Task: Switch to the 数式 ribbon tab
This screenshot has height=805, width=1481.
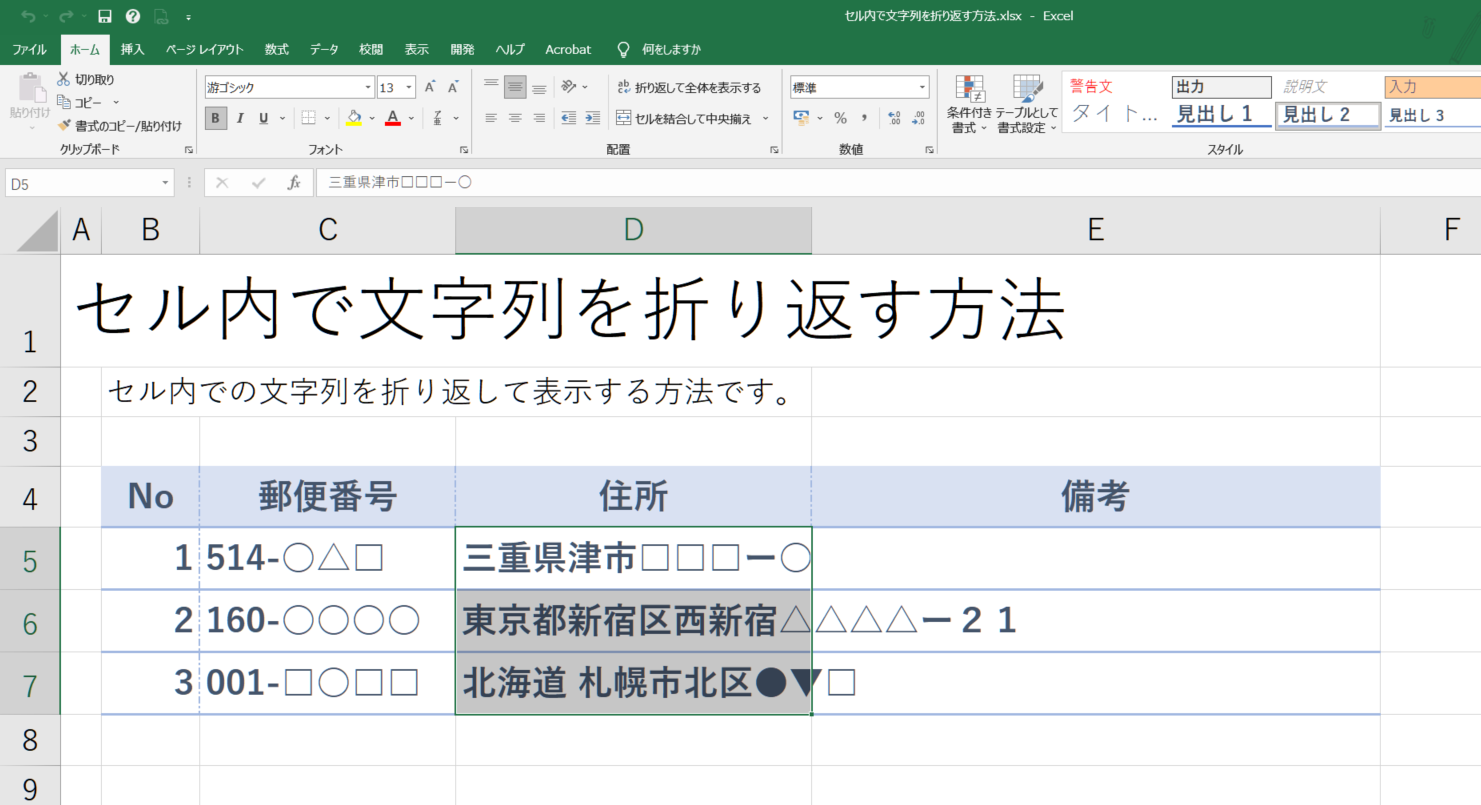Action: pos(277,49)
